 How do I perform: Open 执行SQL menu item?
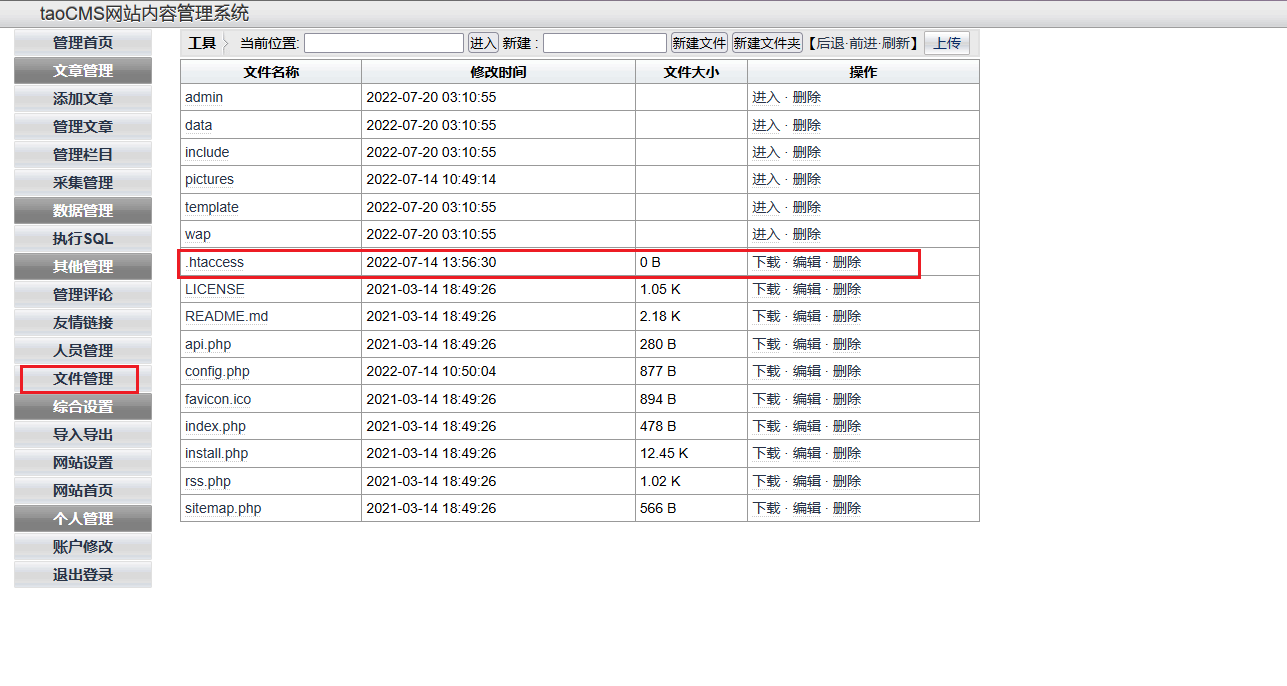pos(83,239)
